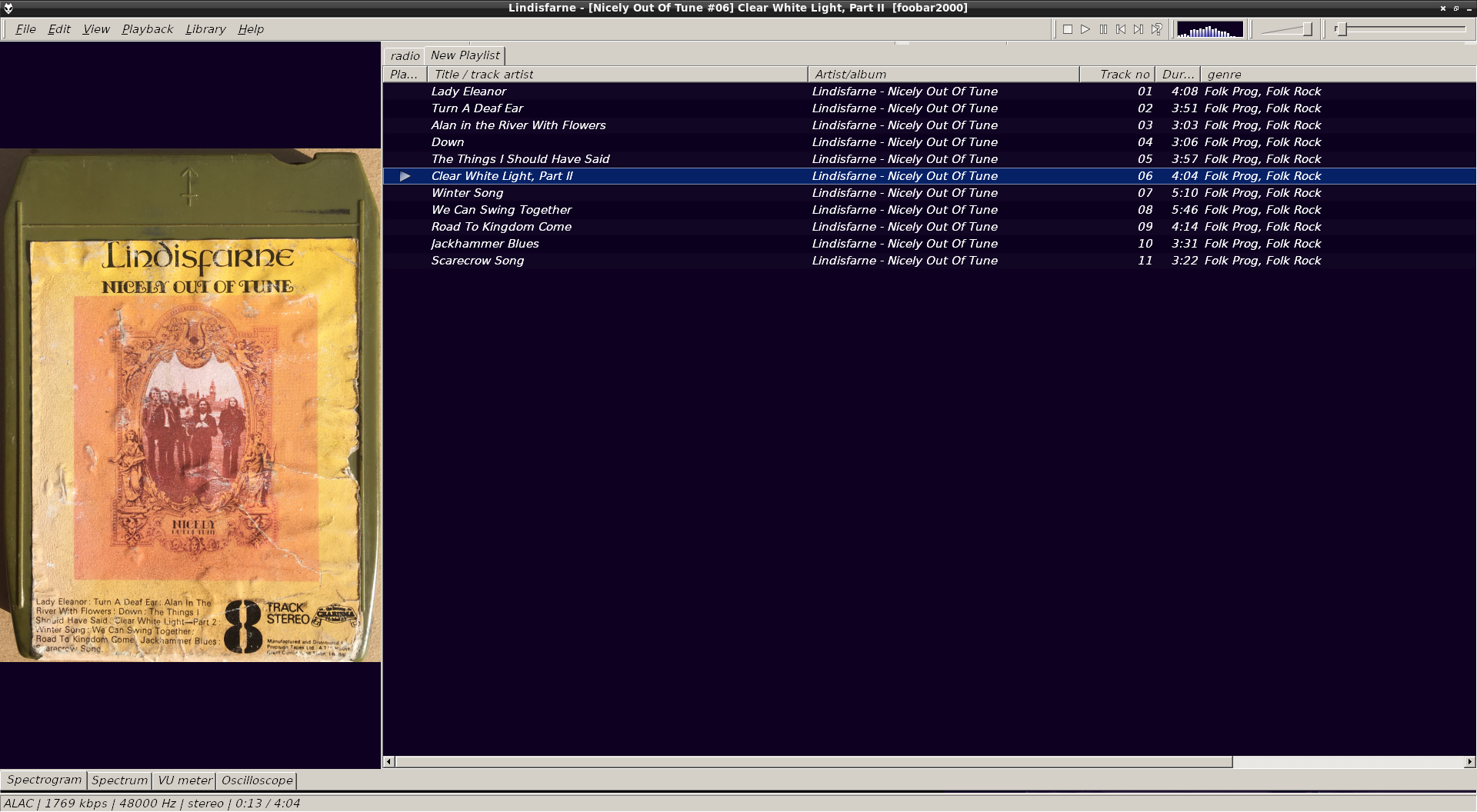Viewport: 1477px width, 812px height.
Task: Open the Help menu
Action: [x=251, y=29]
